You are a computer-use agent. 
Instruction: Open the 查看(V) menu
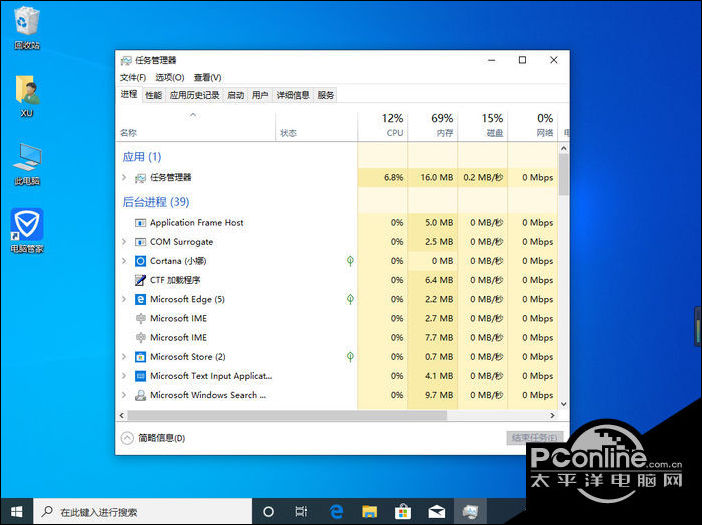[x=207, y=77]
